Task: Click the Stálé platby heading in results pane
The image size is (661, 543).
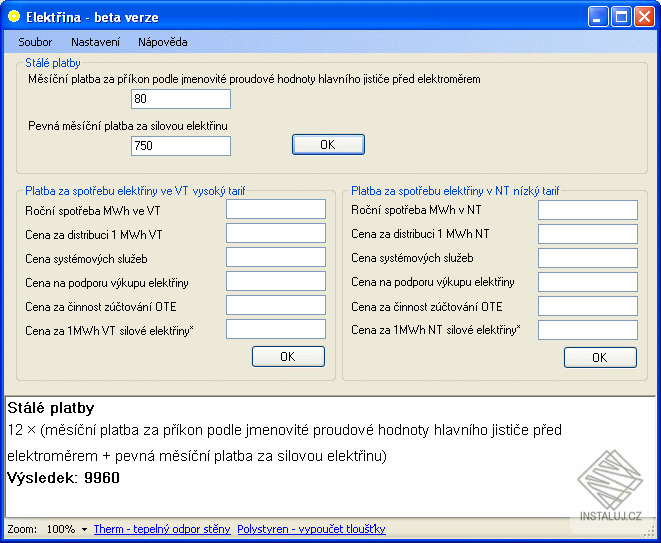Action: [x=51, y=408]
